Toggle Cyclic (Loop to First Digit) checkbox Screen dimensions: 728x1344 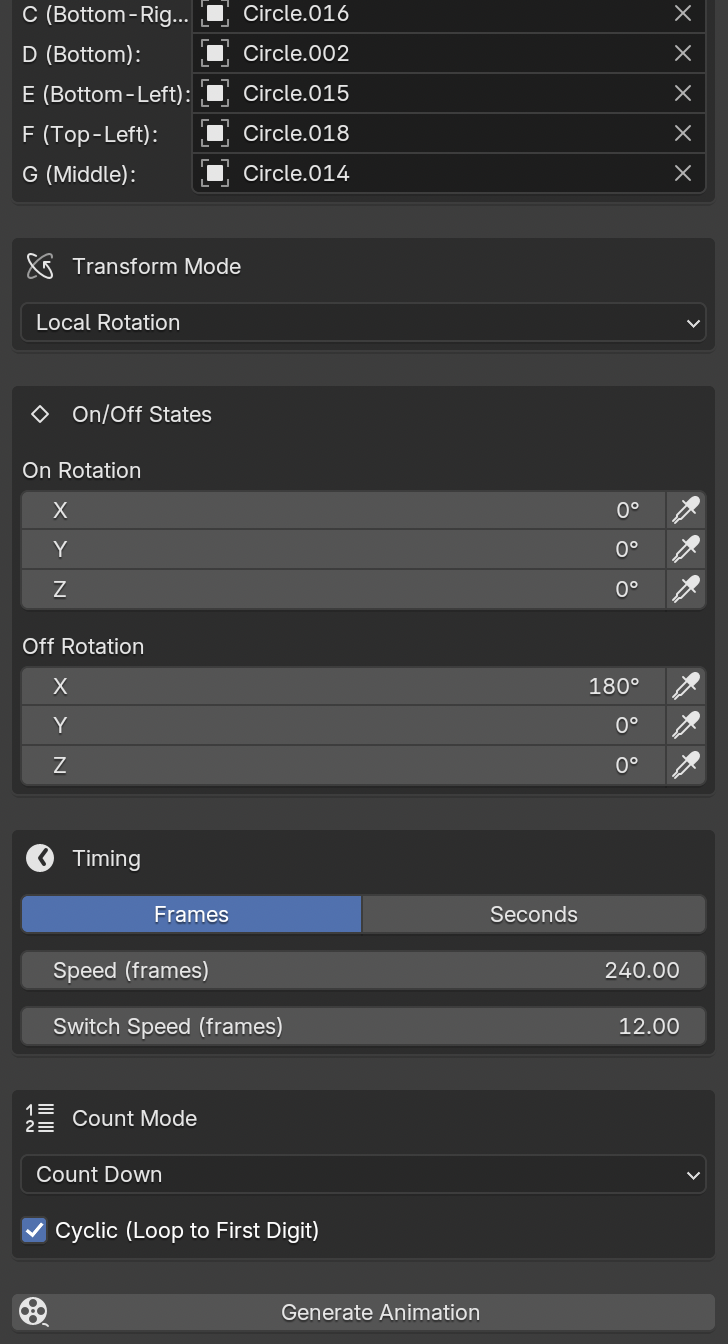[35, 1230]
